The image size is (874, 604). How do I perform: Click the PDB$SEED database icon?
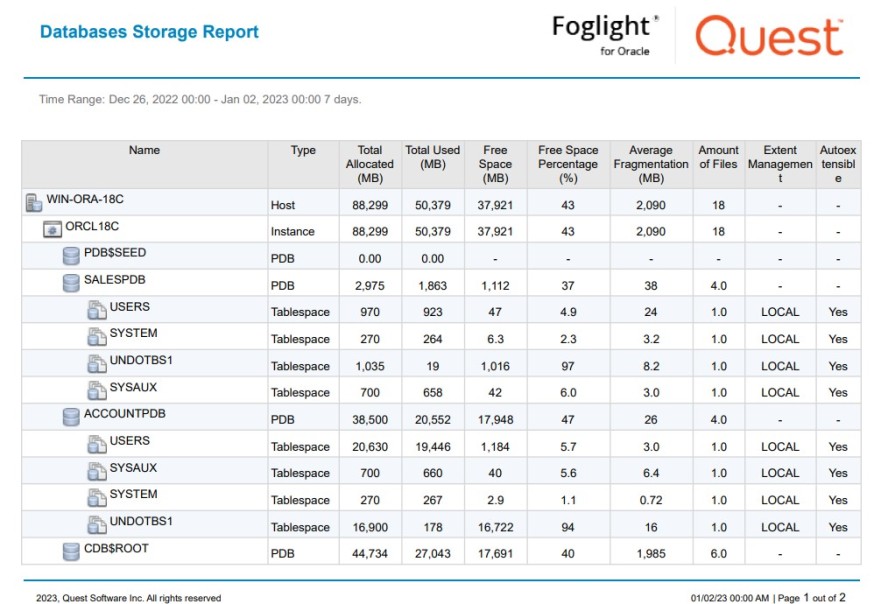[71, 256]
